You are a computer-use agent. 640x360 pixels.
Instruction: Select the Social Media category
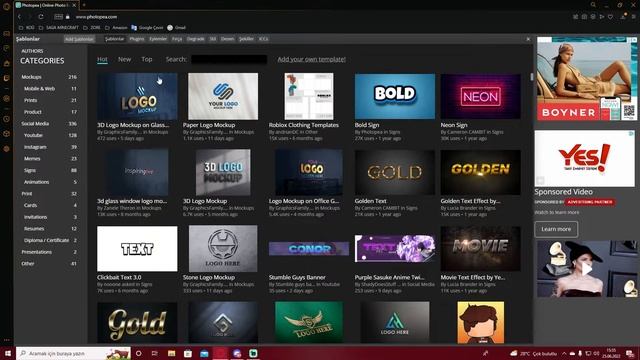49,123
